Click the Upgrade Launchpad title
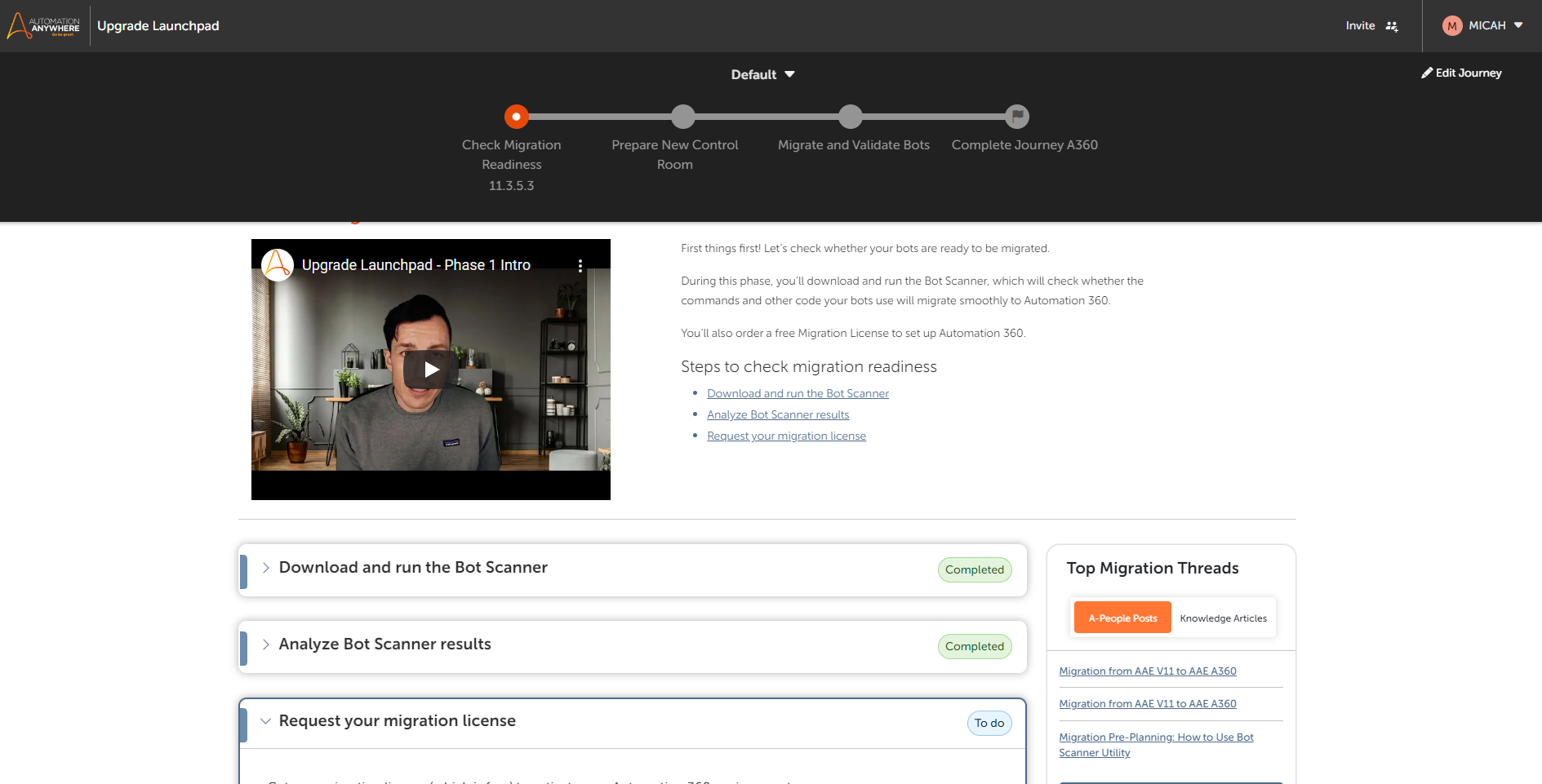This screenshot has height=784, width=1542. pos(158,26)
